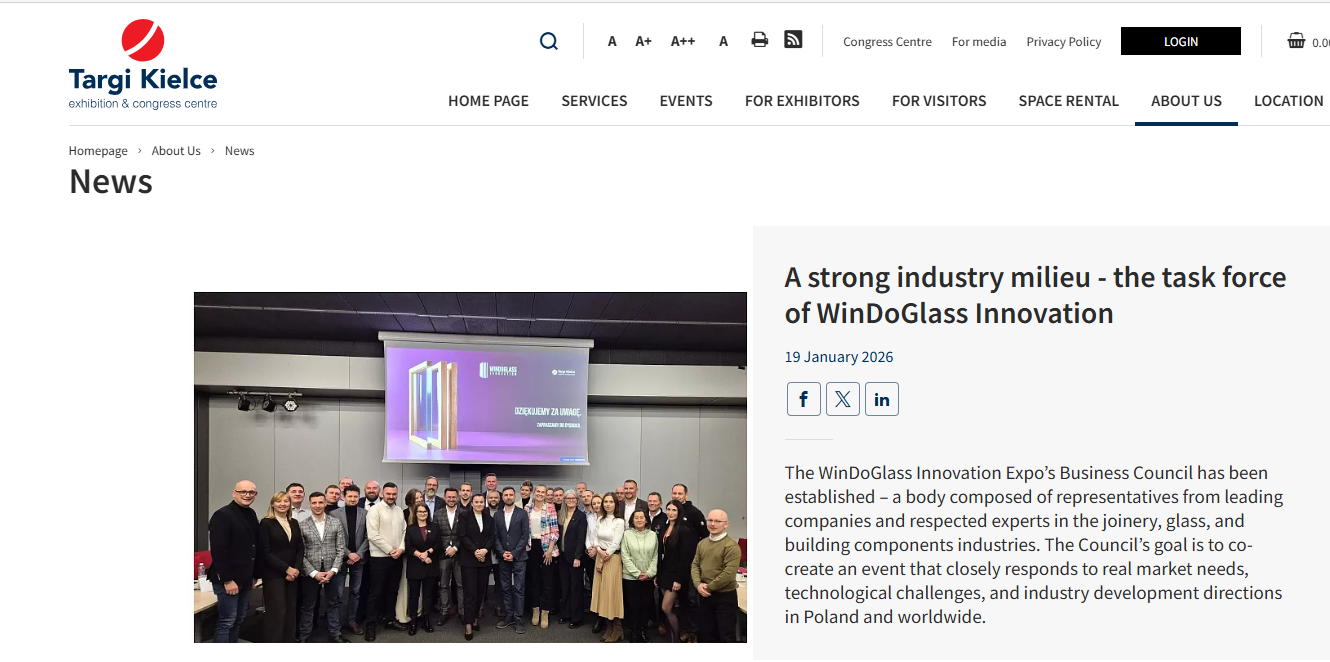This screenshot has width=1330, height=662.
Task: Increase font size with A+
Action: click(x=643, y=41)
